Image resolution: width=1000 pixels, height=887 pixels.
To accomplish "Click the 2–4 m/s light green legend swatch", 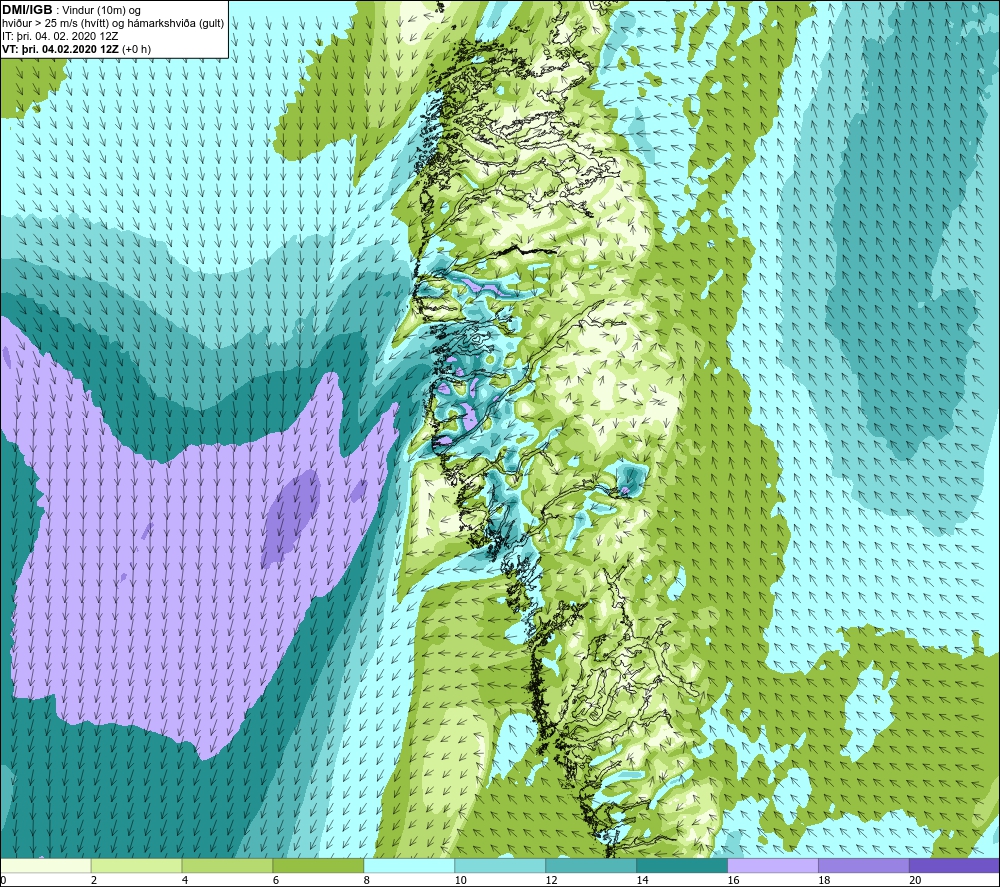I will (136, 866).
